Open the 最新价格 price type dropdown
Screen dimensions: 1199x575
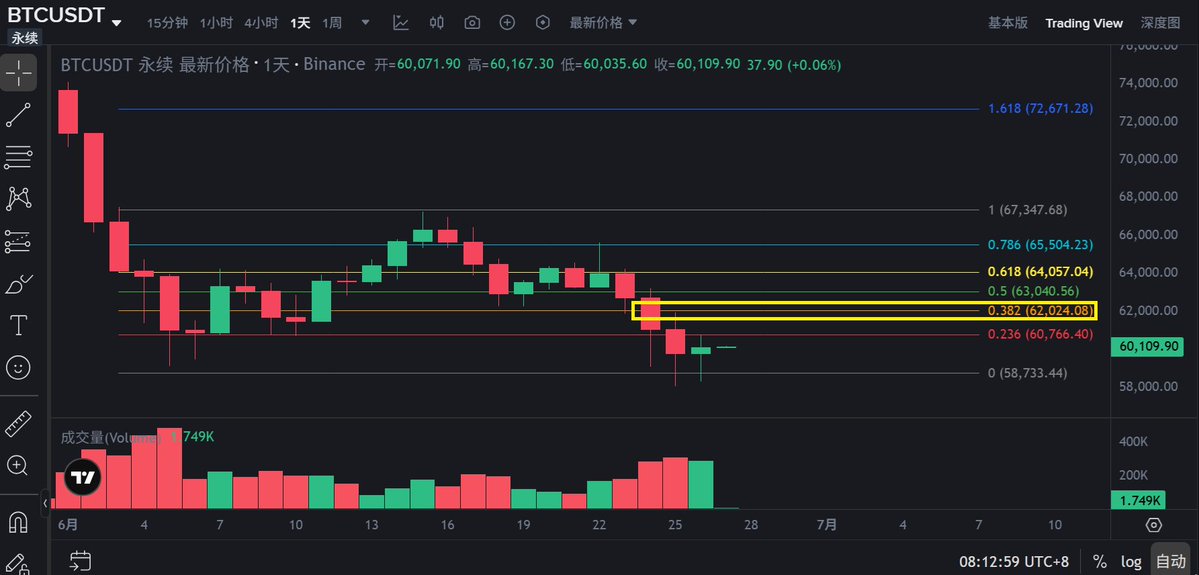tap(603, 23)
